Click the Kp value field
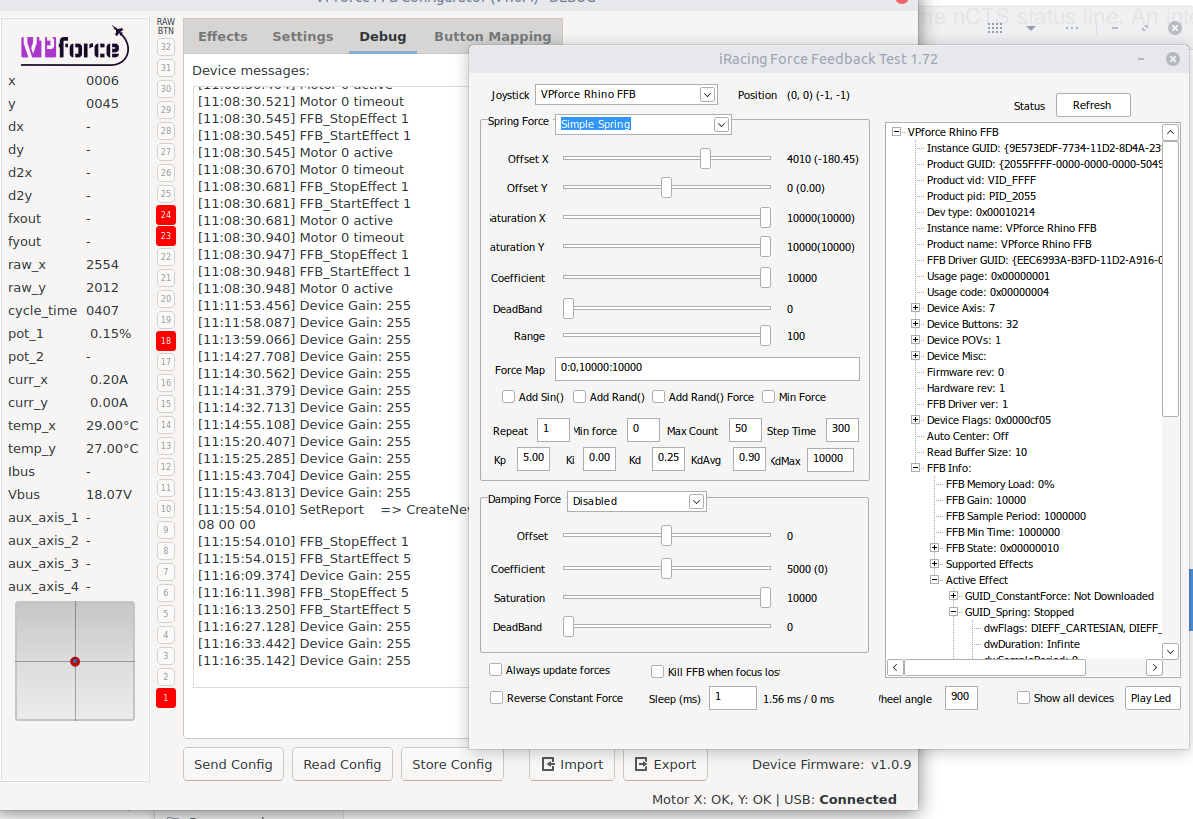 pyautogui.click(x=534, y=458)
